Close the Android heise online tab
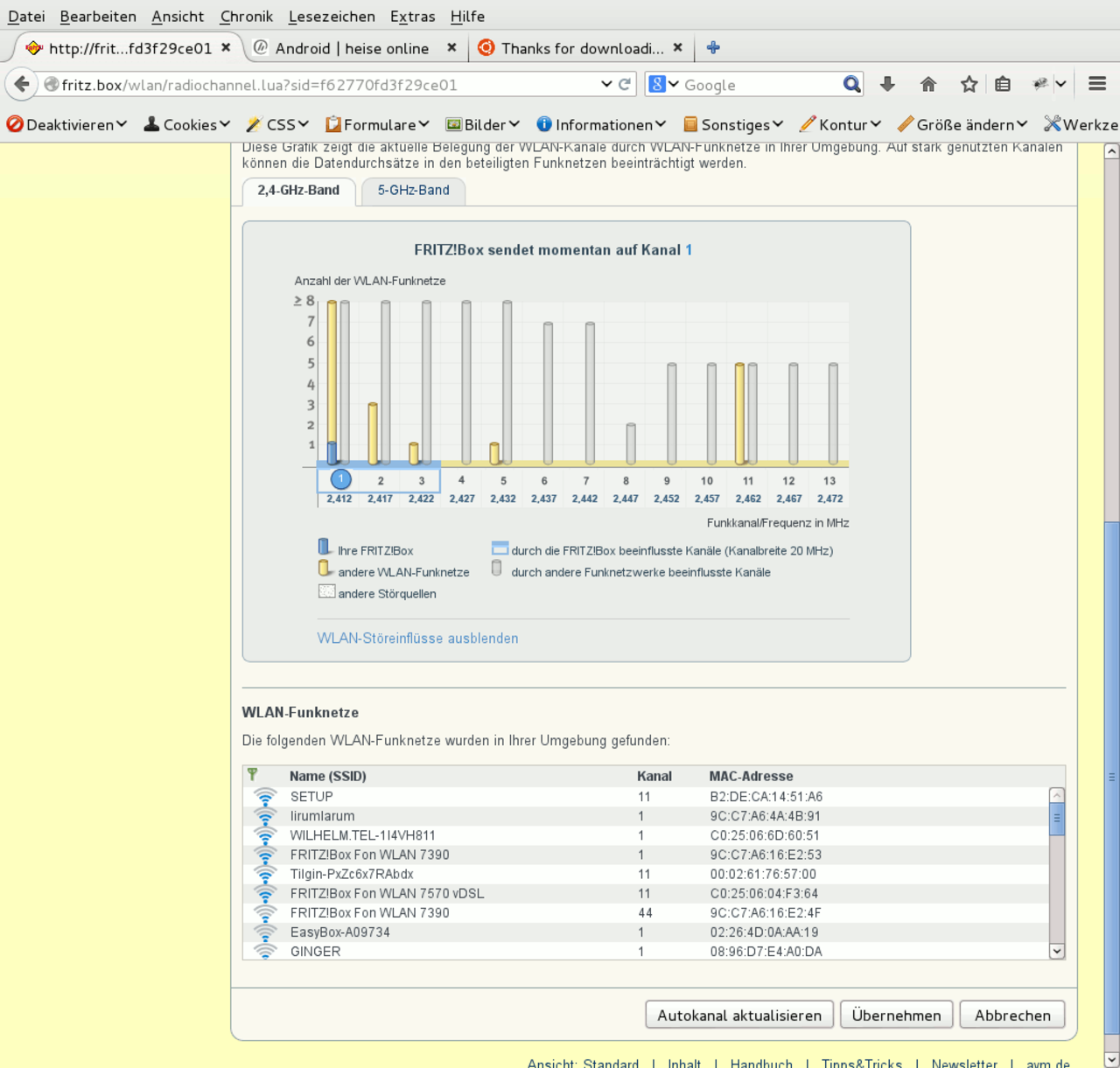 click(x=451, y=48)
